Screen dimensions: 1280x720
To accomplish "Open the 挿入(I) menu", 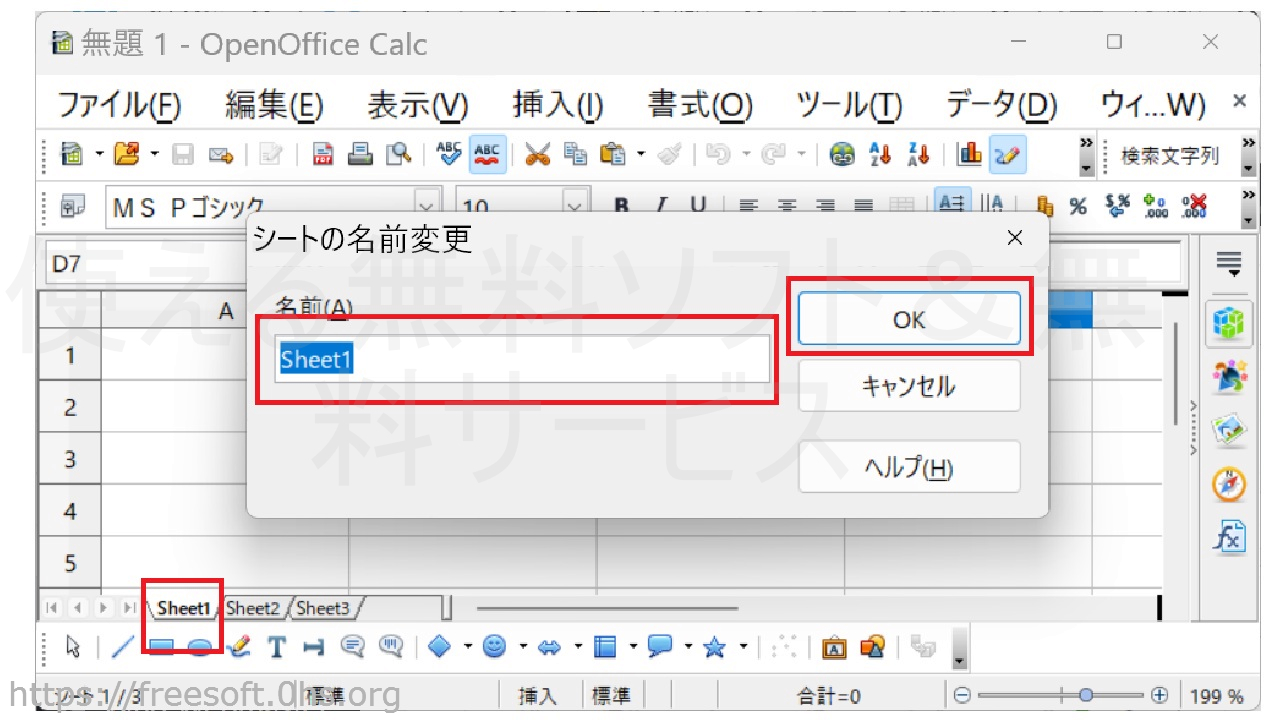I will point(557,104).
